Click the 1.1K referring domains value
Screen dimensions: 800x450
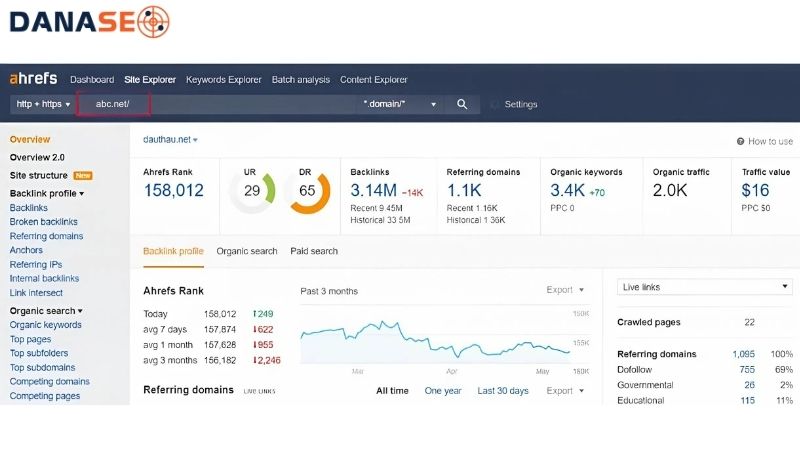464,190
